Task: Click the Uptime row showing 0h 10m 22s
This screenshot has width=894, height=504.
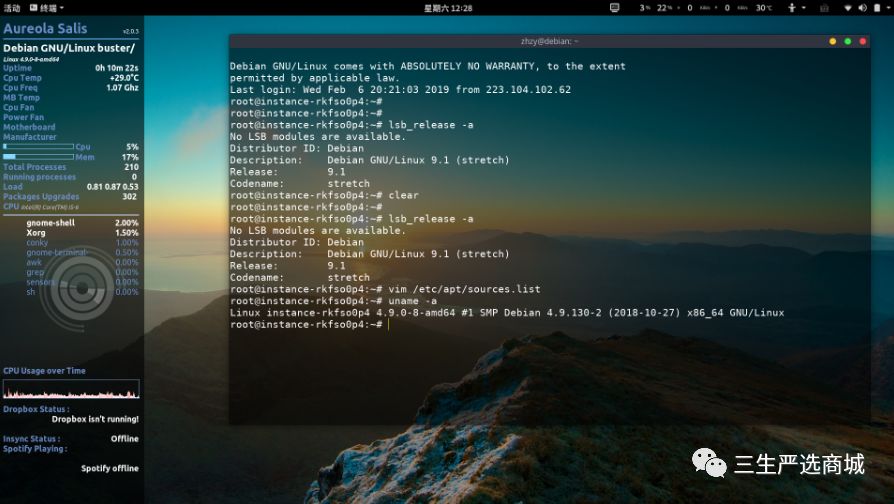Action: tap(71, 68)
